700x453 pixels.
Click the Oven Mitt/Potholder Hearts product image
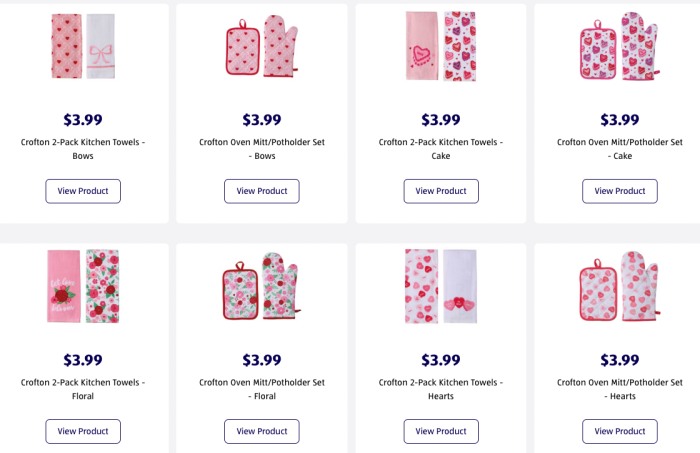pyautogui.click(x=620, y=286)
